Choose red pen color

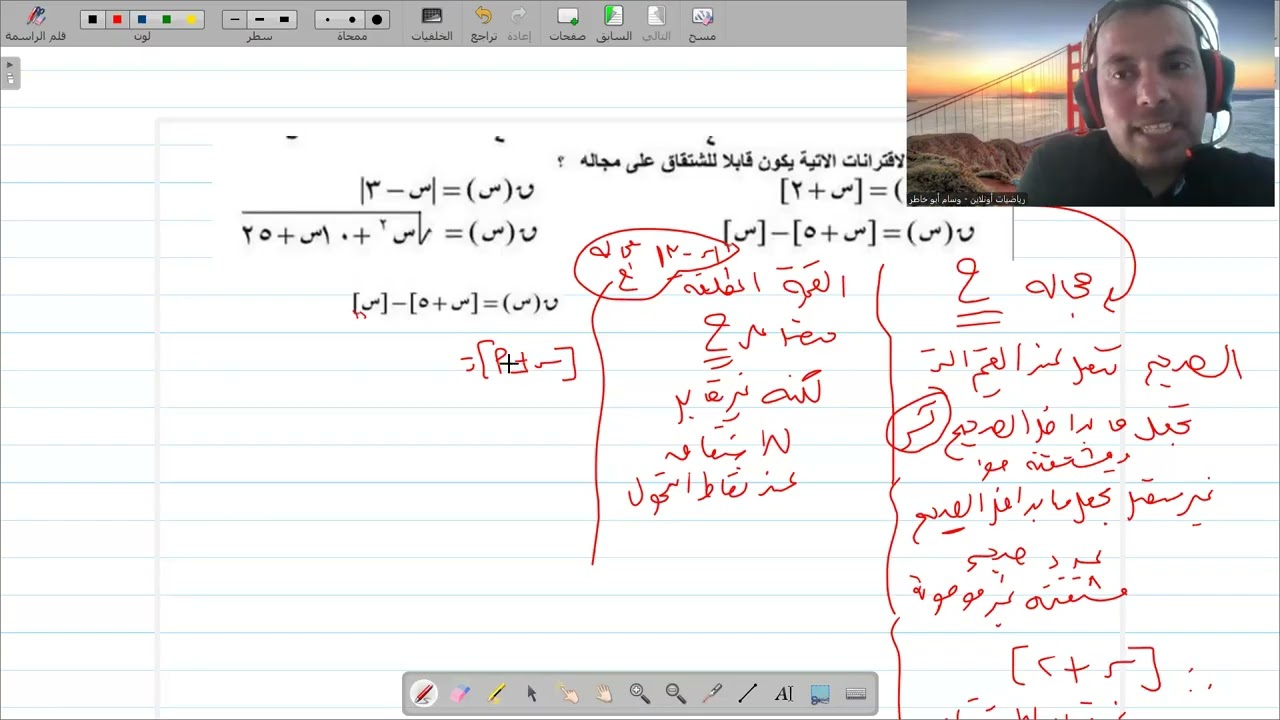tap(117, 19)
